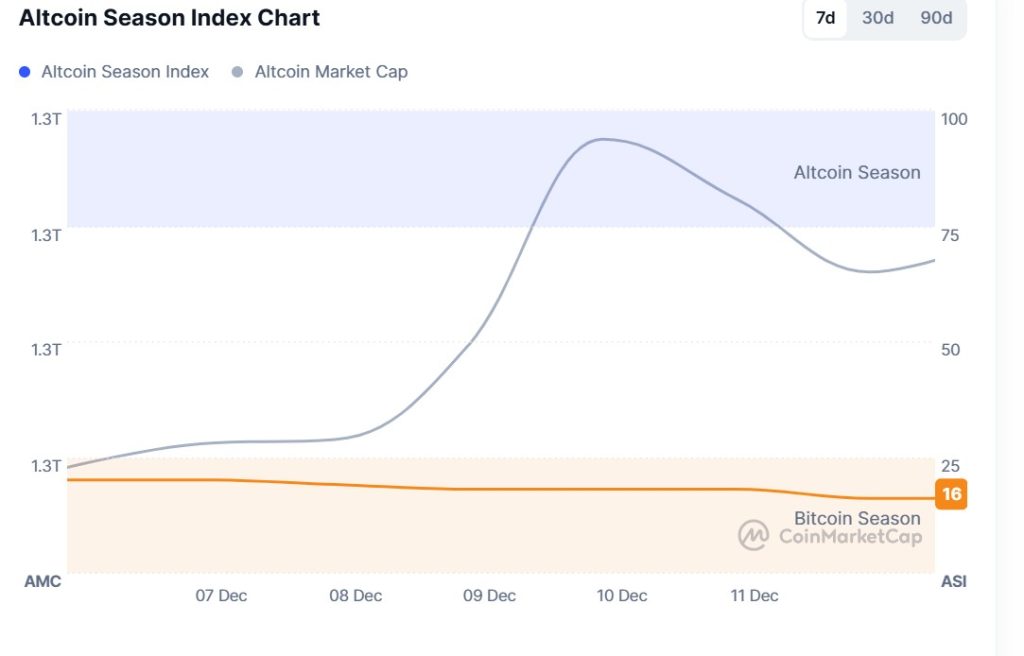Screen dimensions: 1024x656
Task: Click the CoinMarketCap logo watermark
Action: 832,535
